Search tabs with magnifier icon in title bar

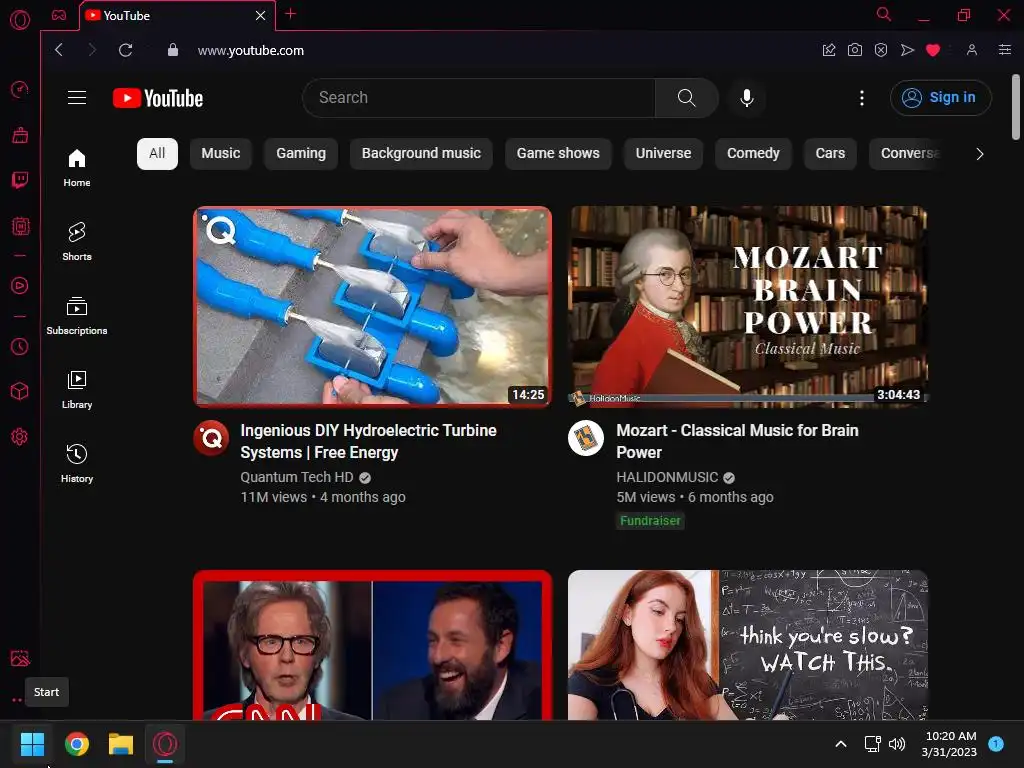pyautogui.click(x=884, y=14)
